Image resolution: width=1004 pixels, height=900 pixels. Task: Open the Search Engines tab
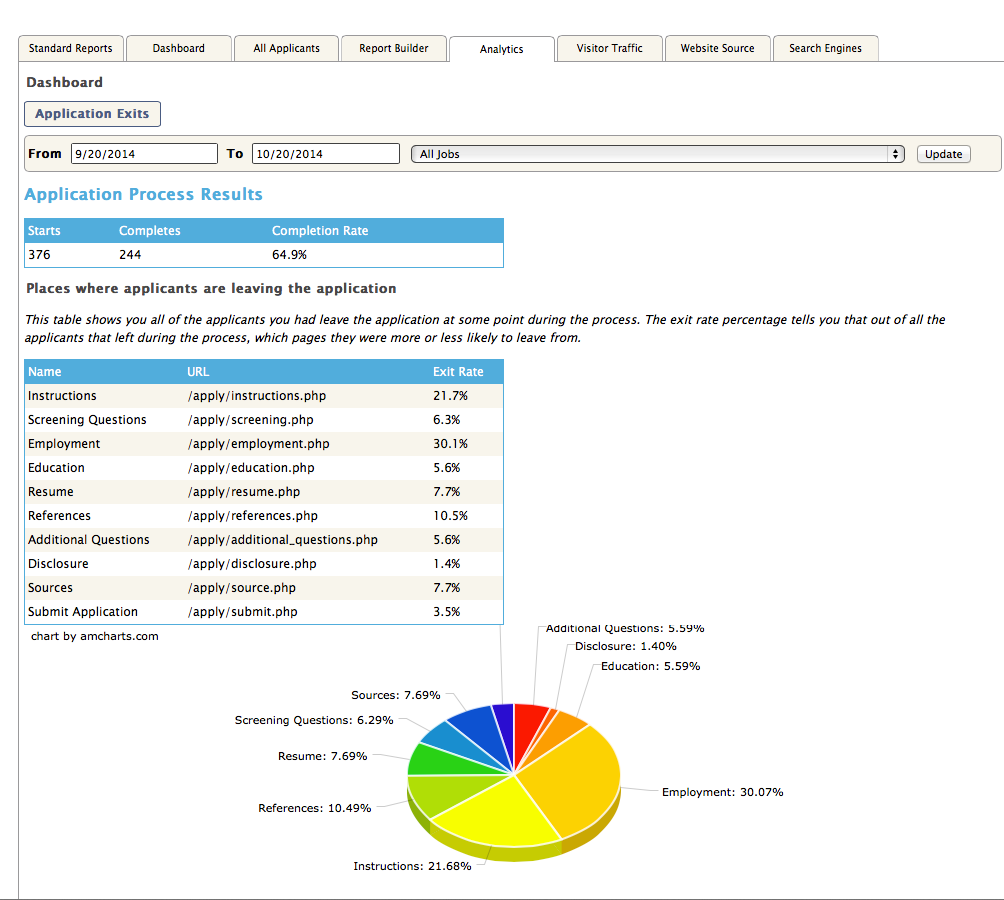(825, 48)
